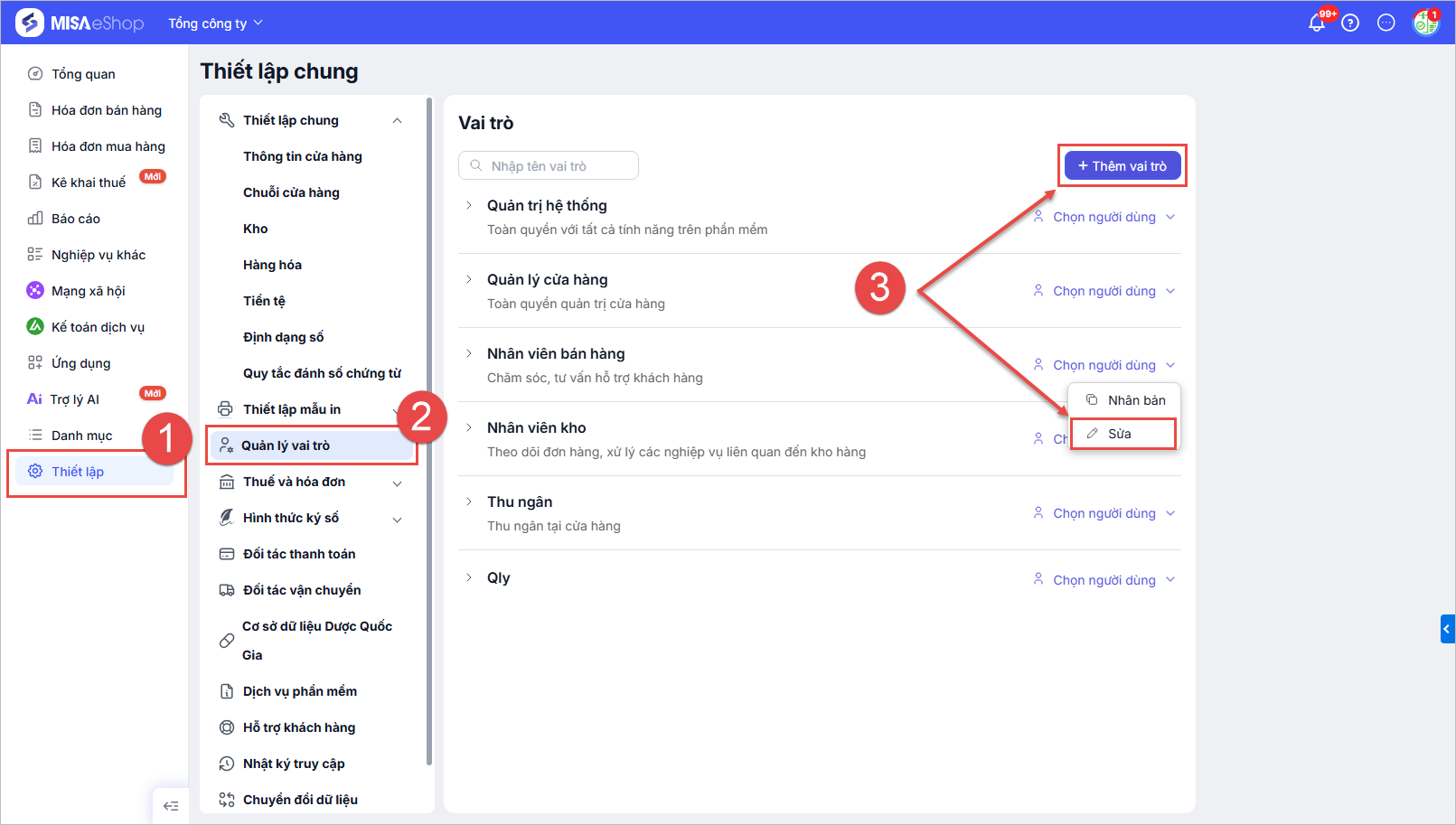Choose Sửa in the context menu

(1122, 434)
